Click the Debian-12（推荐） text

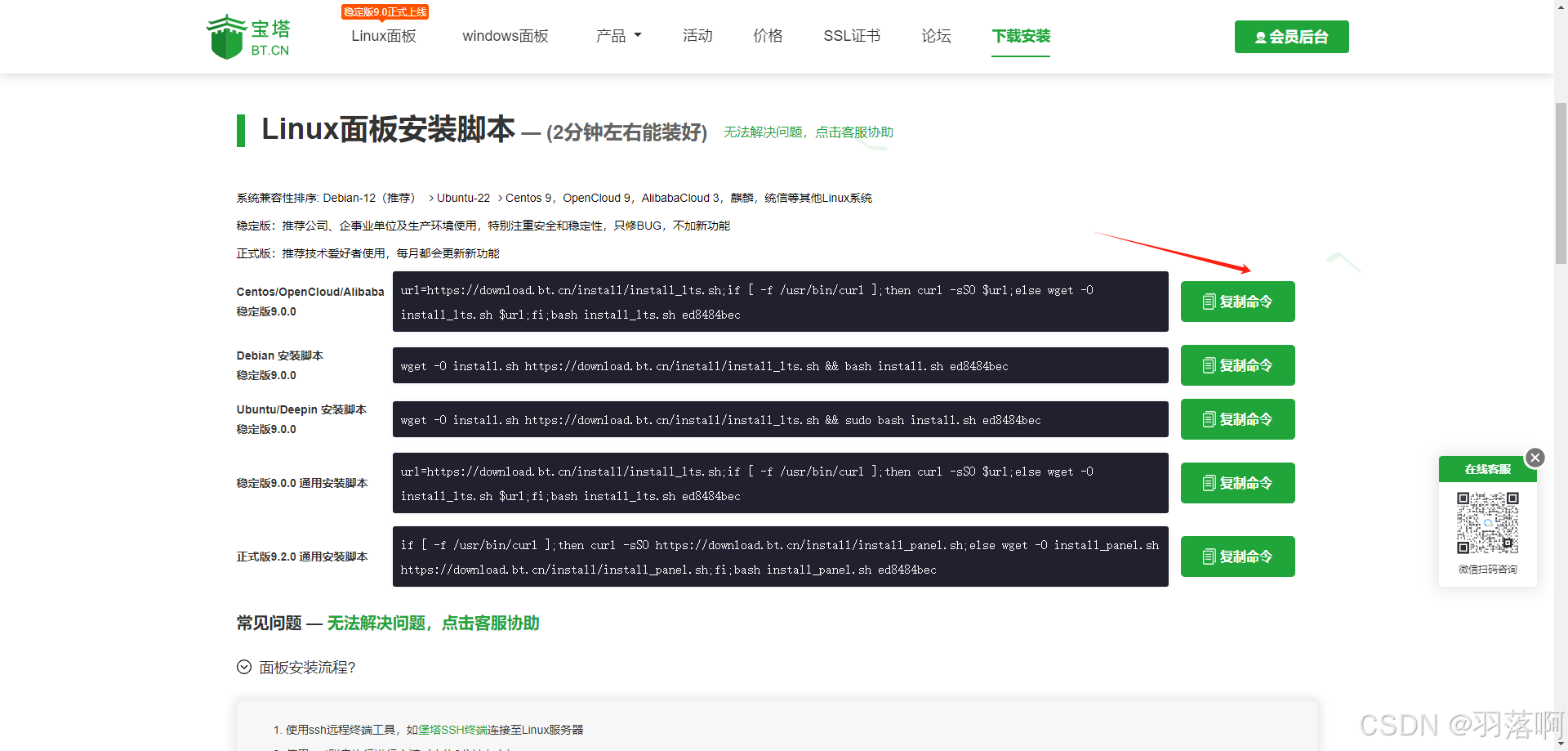[x=369, y=198]
